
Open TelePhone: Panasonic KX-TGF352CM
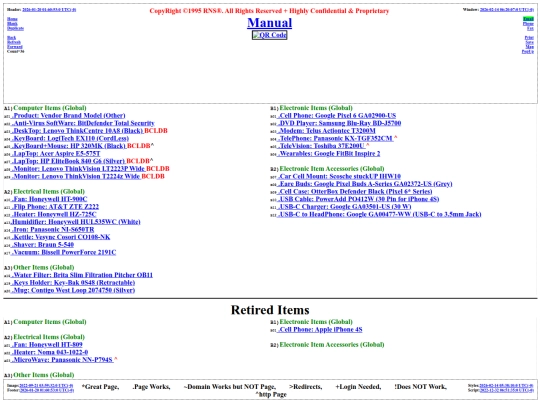(x=335, y=138)
